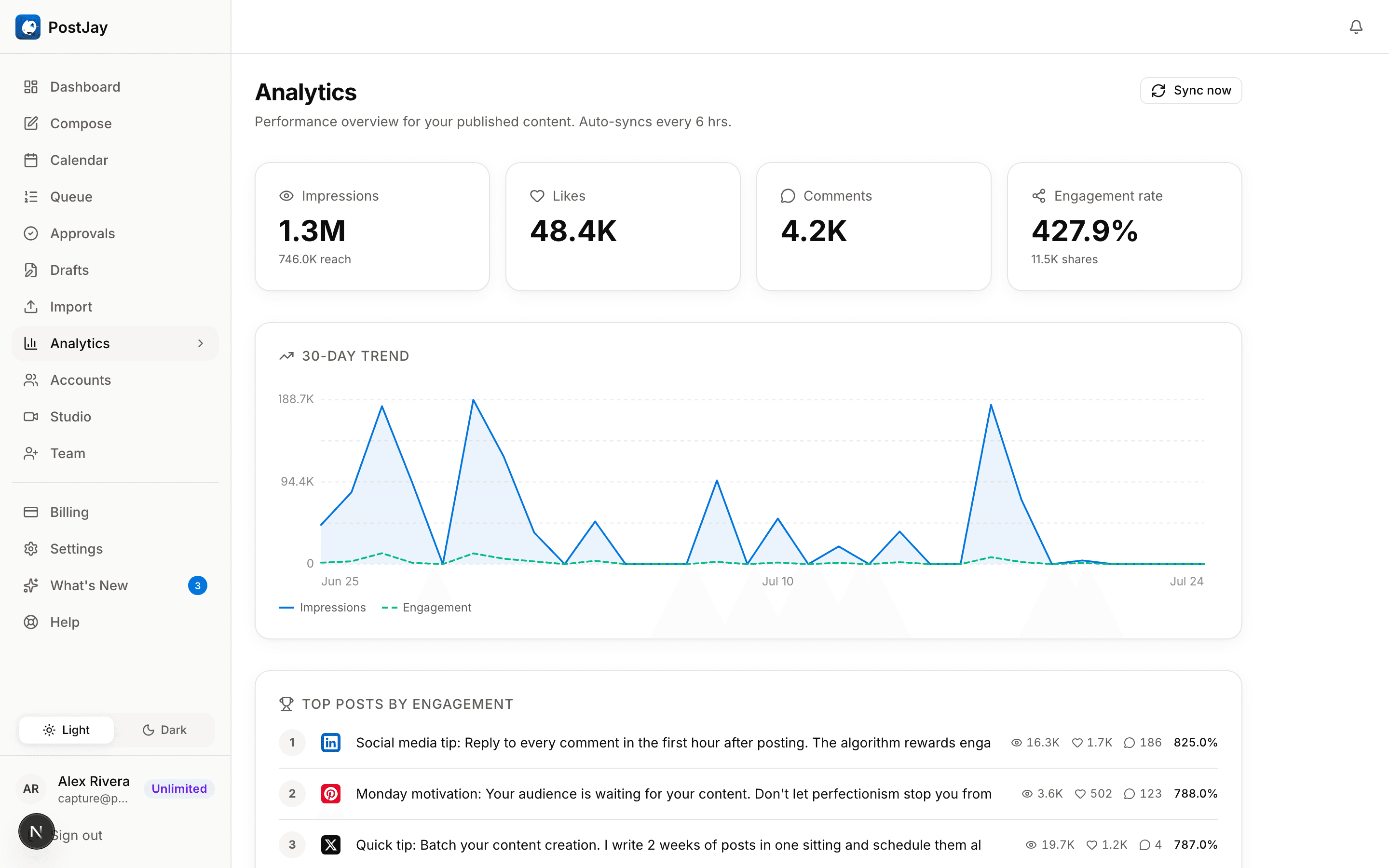Click the Drafts file icon
This screenshot has width=1389, height=868.
tap(31, 270)
